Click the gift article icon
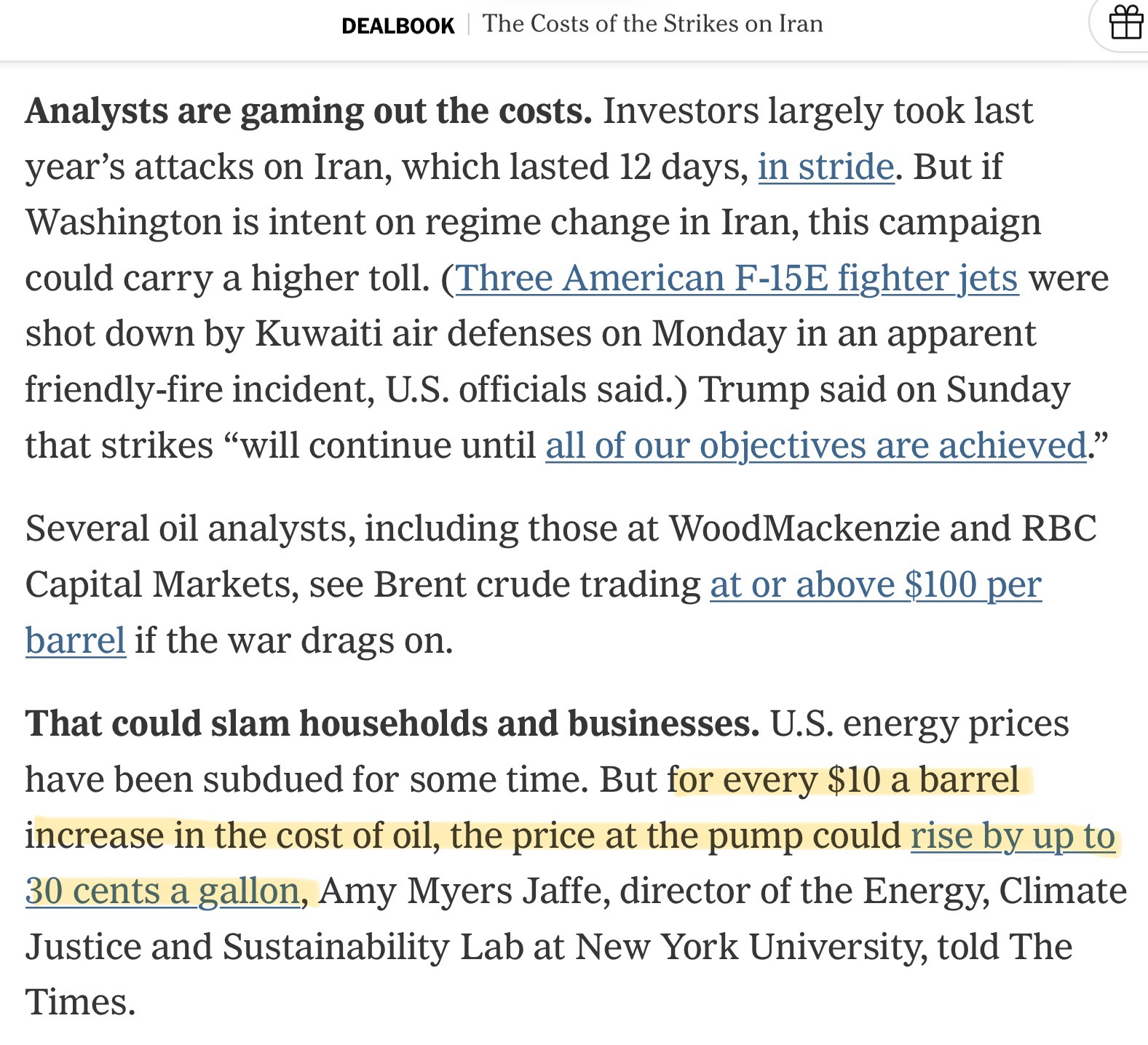Viewport: 1148px width, 1045px height. (1125, 23)
